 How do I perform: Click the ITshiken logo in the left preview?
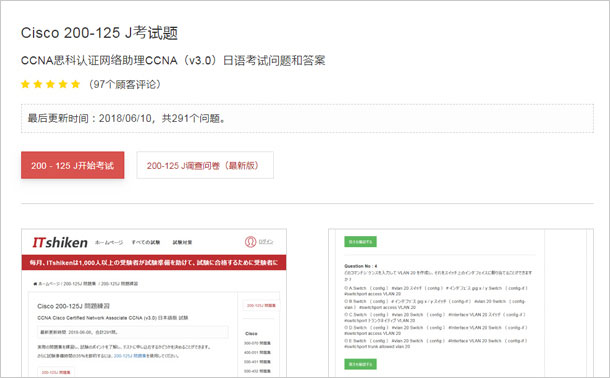point(60,243)
